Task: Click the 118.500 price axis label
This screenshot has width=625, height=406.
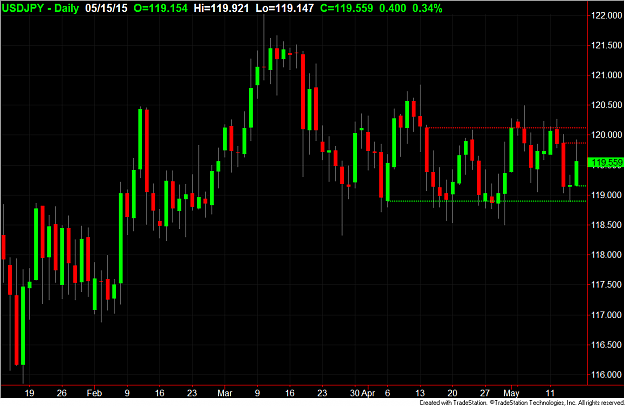Action: coord(606,225)
